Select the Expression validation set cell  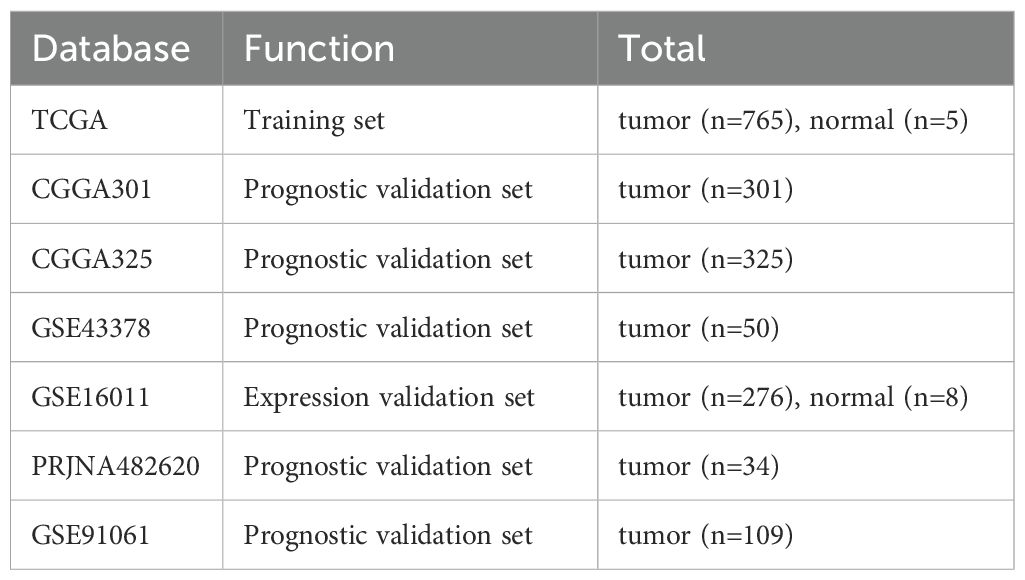click(389, 397)
